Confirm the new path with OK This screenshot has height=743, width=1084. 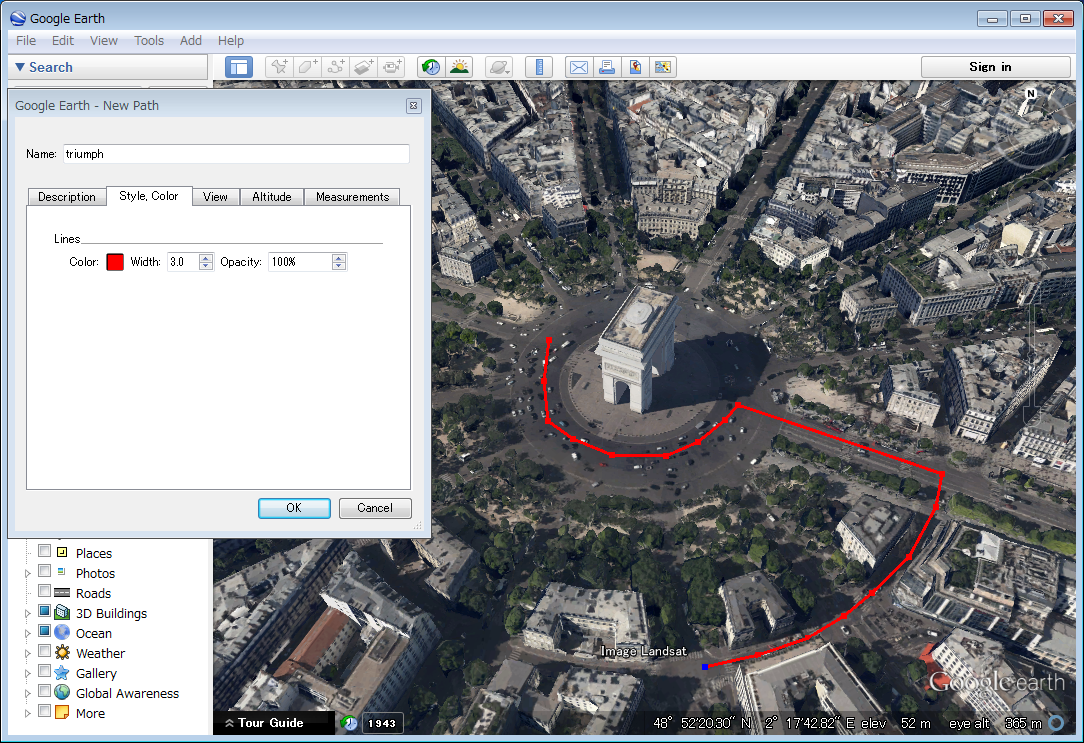click(x=294, y=508)
